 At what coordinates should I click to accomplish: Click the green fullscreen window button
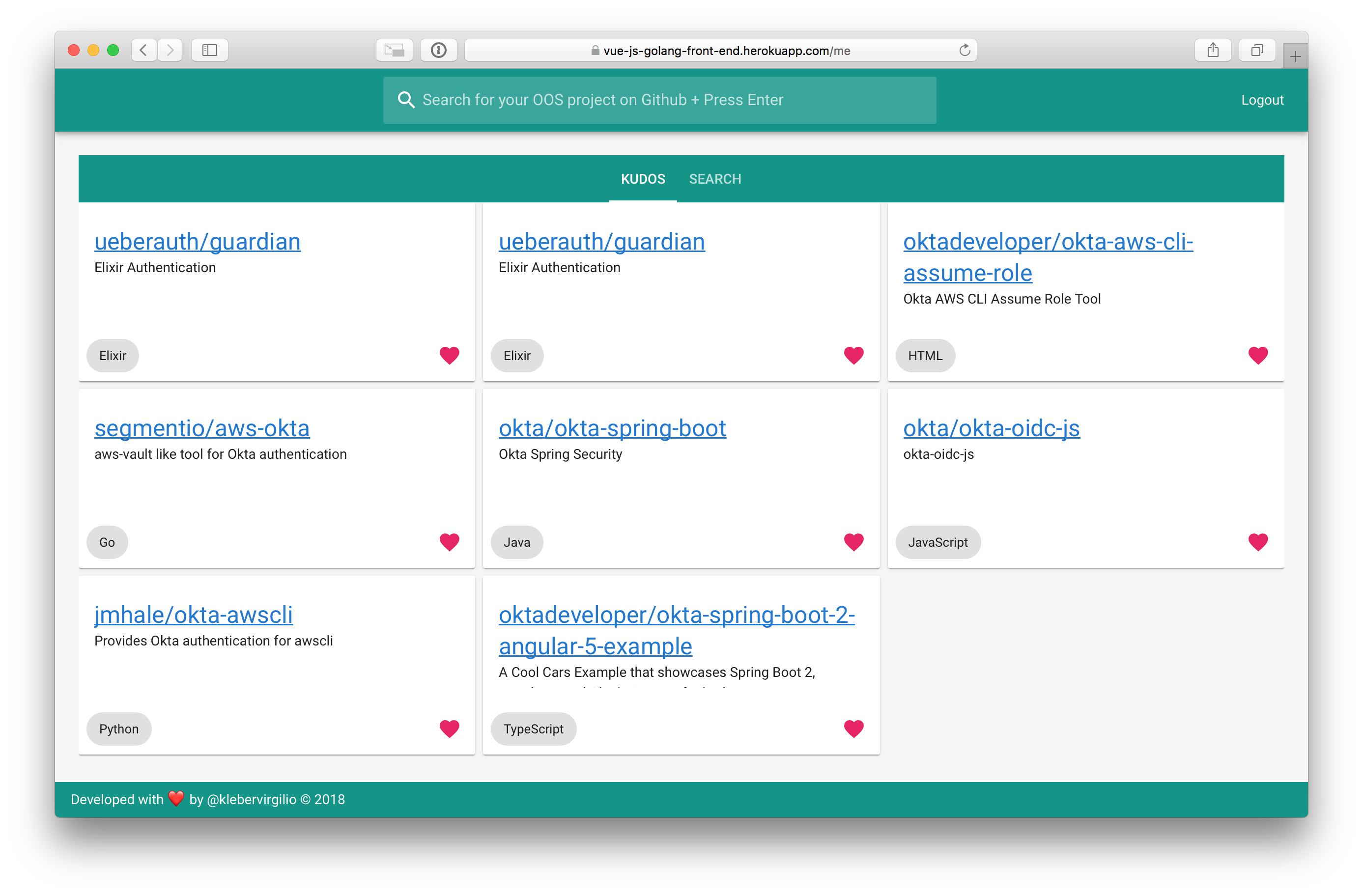coord(114,51)
